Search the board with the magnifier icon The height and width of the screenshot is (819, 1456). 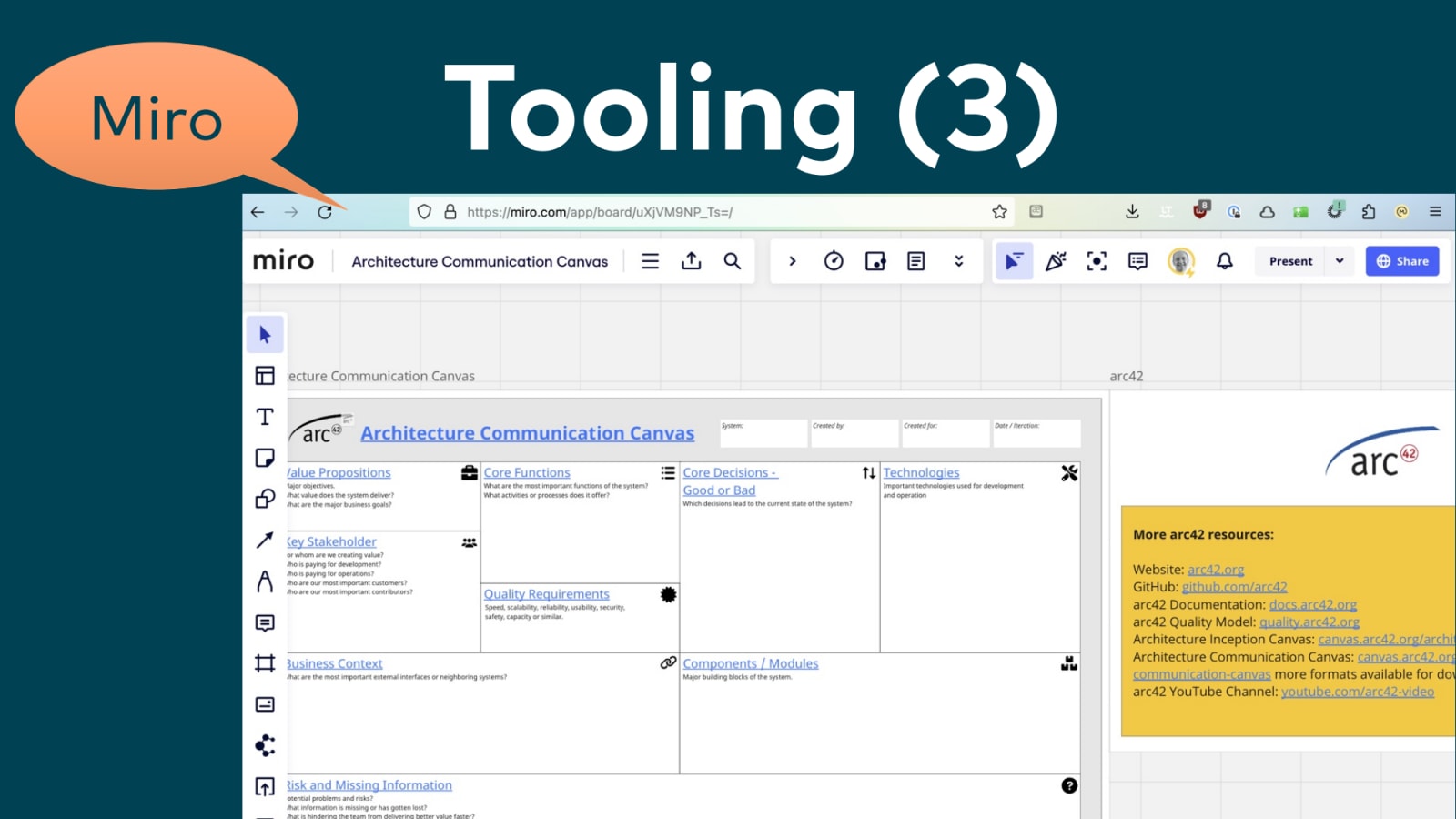point(733,261)
